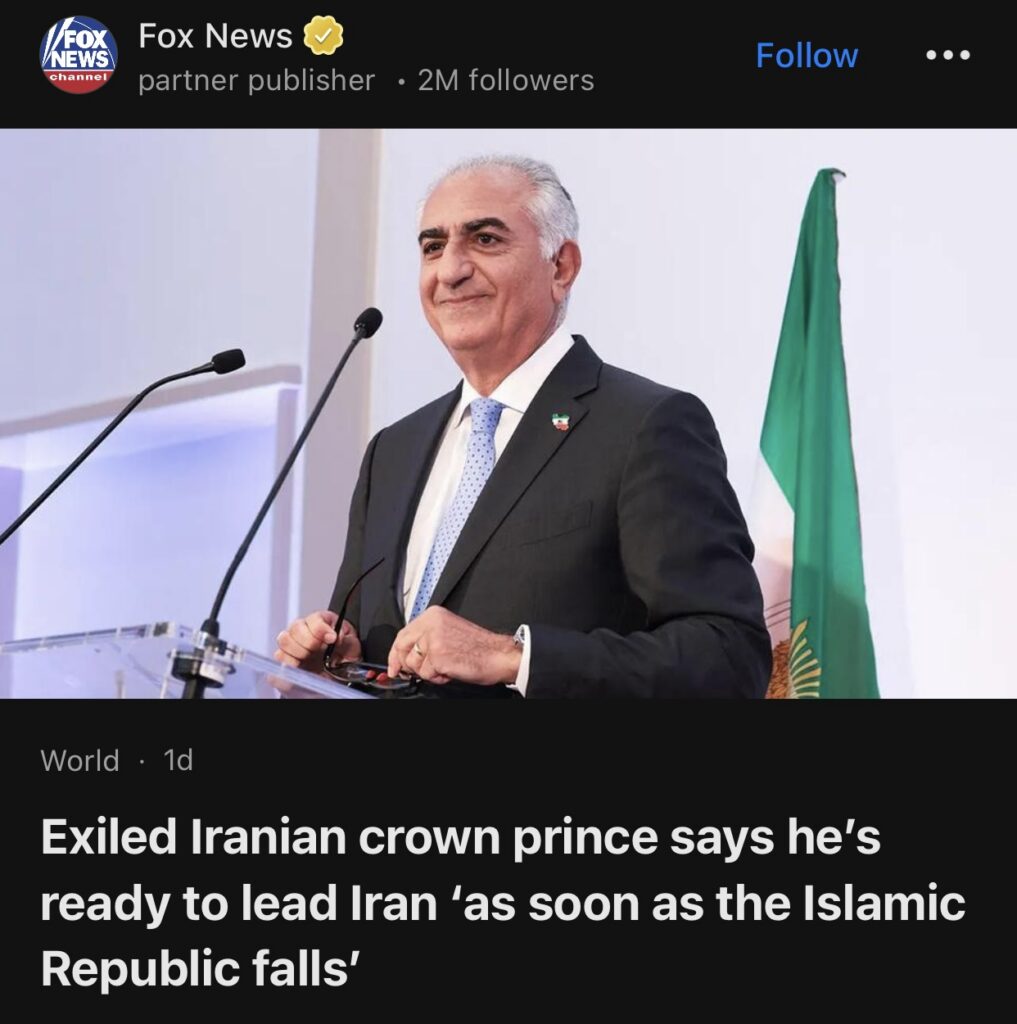
Task: Click the taller microphone tip near speaker
Action: 368,323
